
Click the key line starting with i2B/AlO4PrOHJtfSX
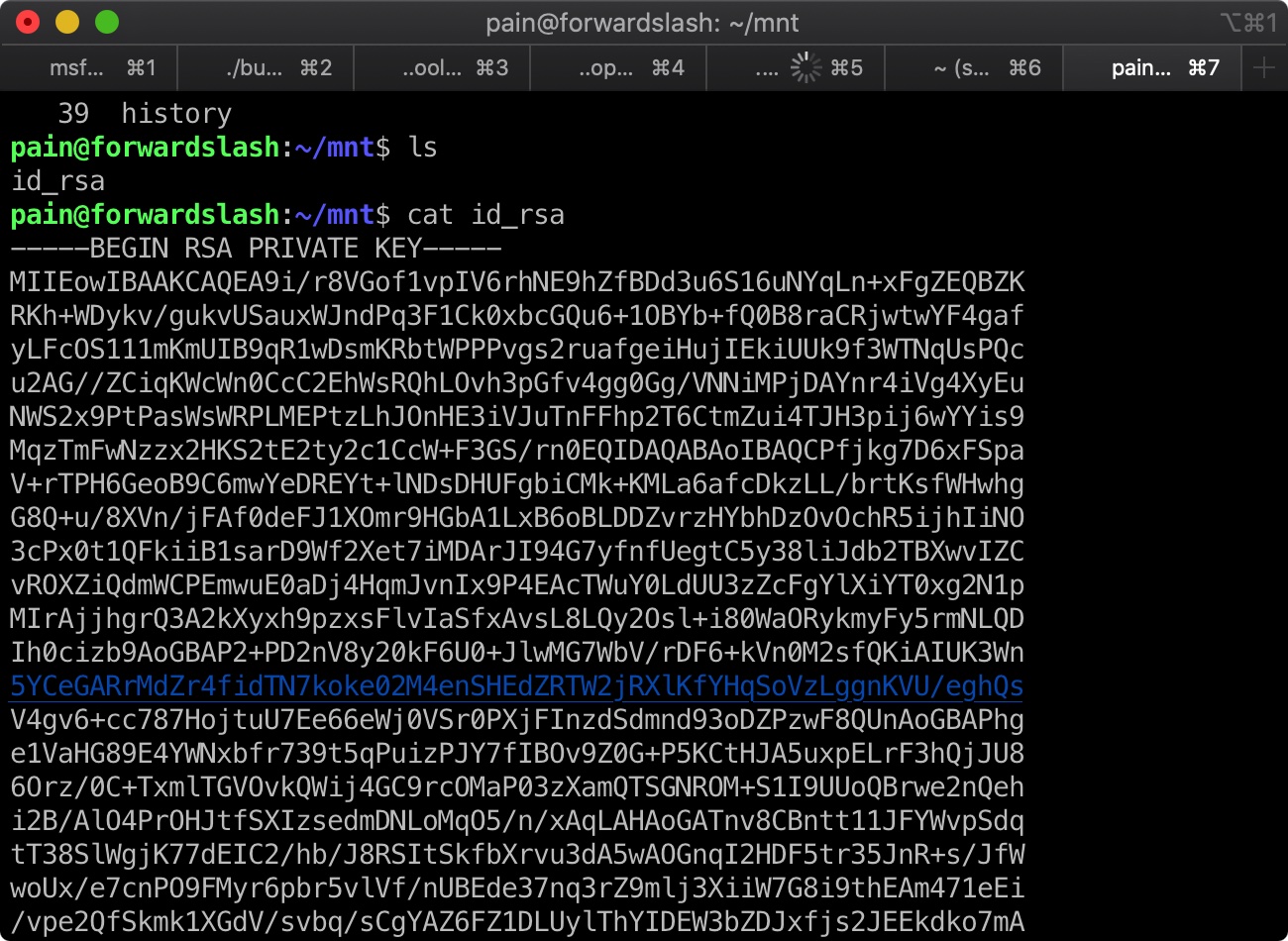click(517, 821)
